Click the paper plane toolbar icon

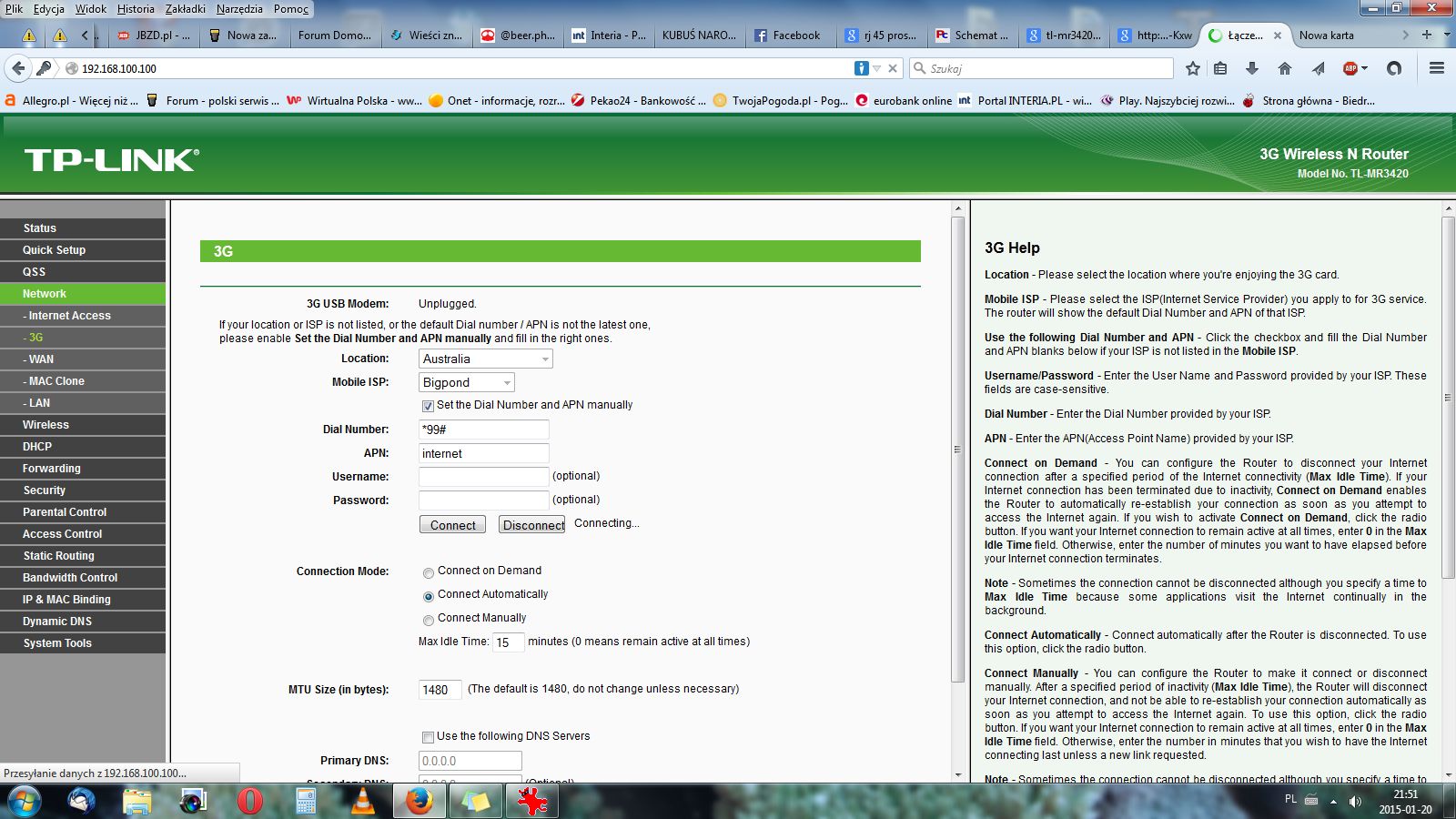1319,68
